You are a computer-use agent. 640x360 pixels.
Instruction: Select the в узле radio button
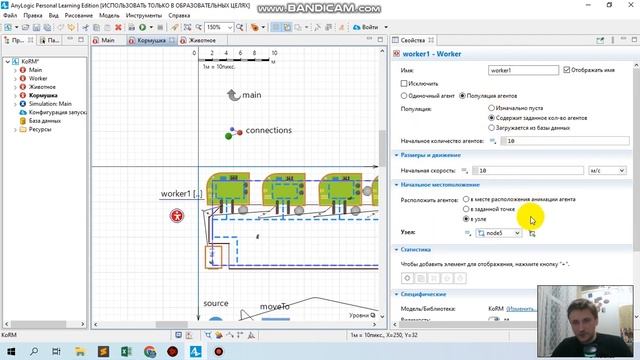click(x=466, y=219)
